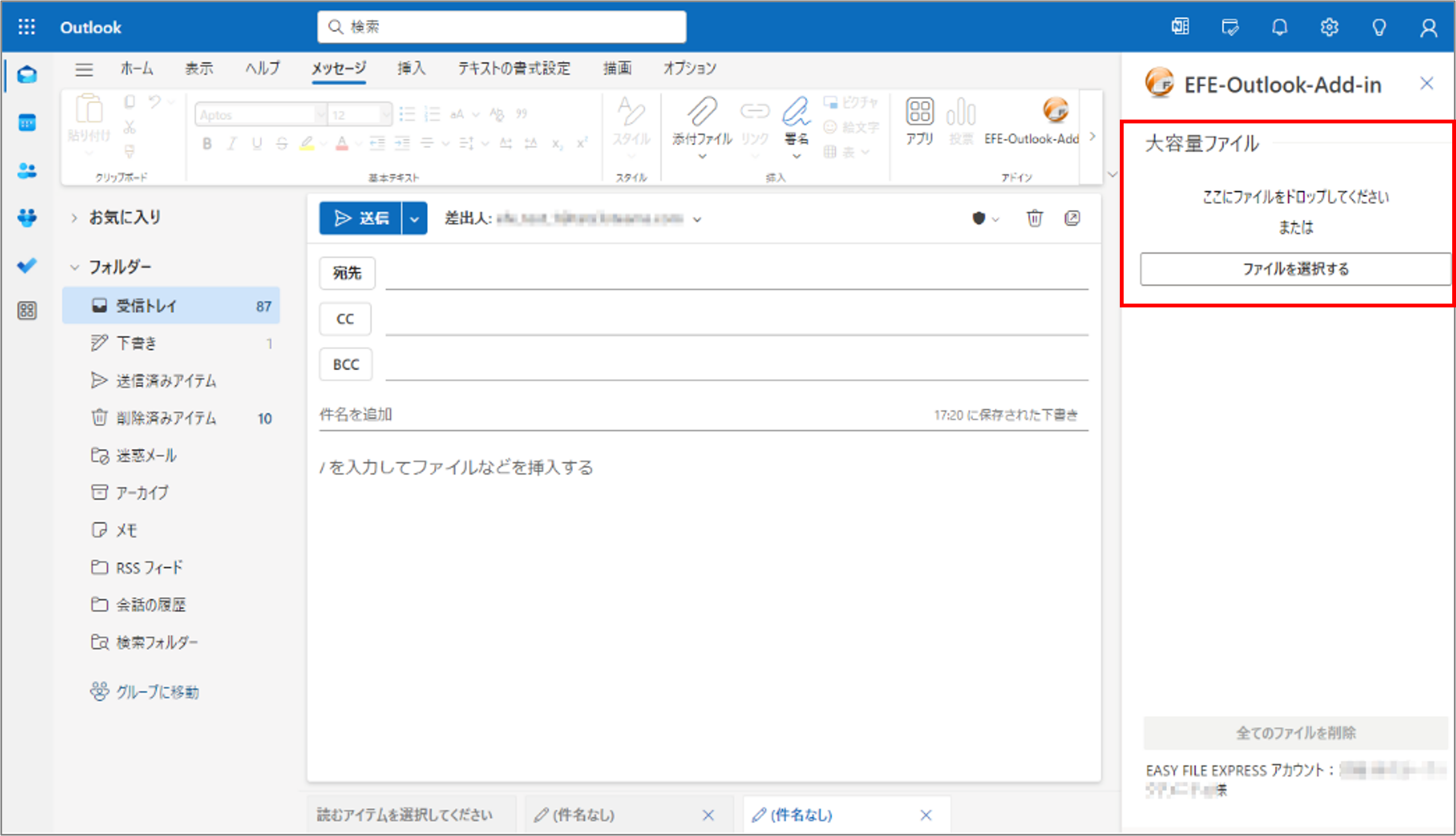Switch to テキストの書式設定 tab
Viewport: 1456px width, 836px height.
pos(514,68)
